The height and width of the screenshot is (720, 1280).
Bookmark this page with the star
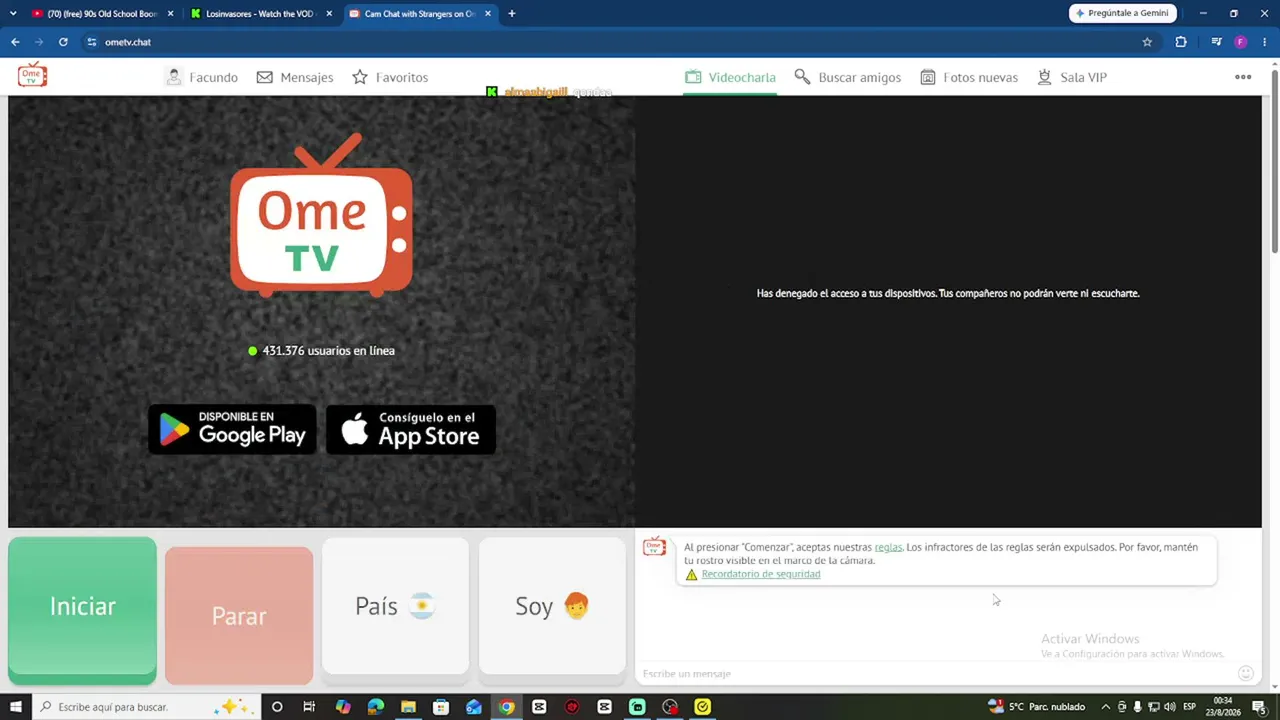(x=1147, y=42)
